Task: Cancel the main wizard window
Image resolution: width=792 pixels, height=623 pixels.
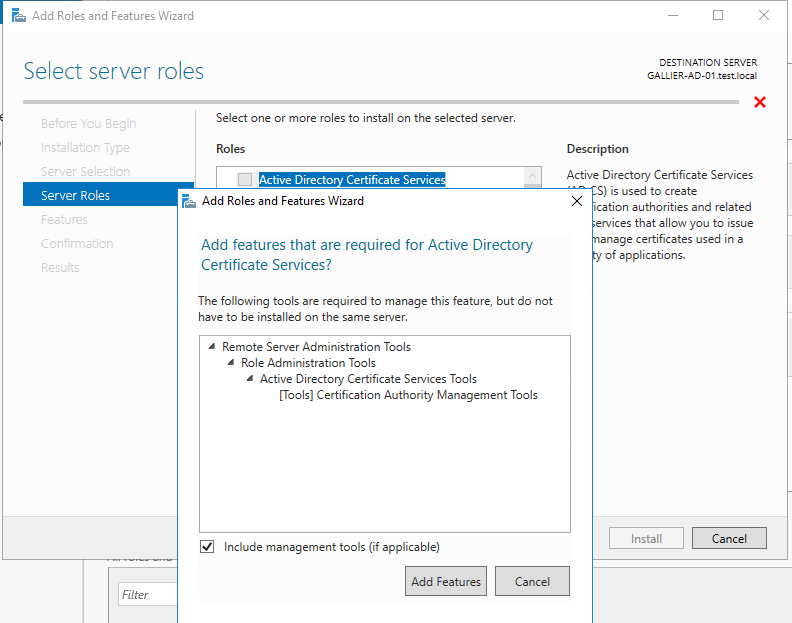Action: (729, 539)
